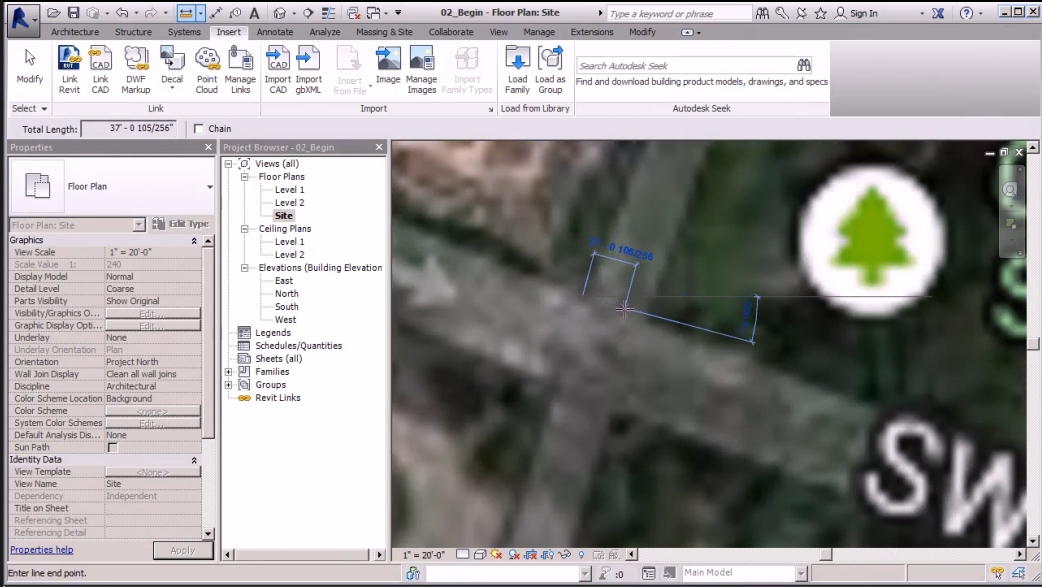The height and width of the screenshot is (587, 1042).
Task: Collapse the Identity Data properties section
Action: [194, 460]
